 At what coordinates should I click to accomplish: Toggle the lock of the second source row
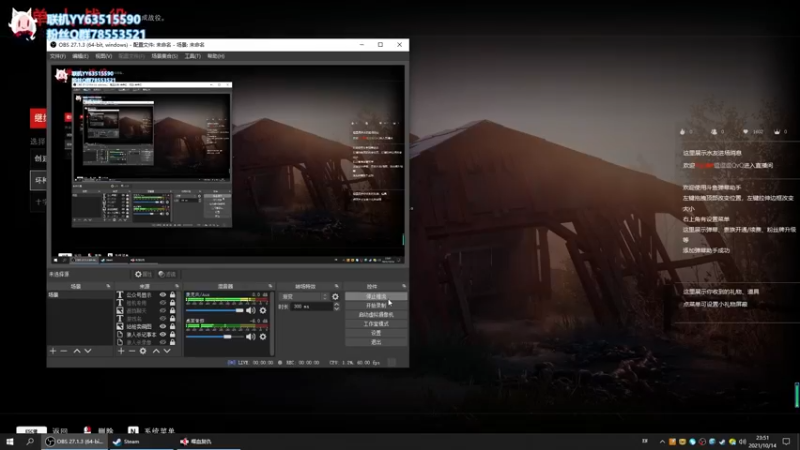172,303
